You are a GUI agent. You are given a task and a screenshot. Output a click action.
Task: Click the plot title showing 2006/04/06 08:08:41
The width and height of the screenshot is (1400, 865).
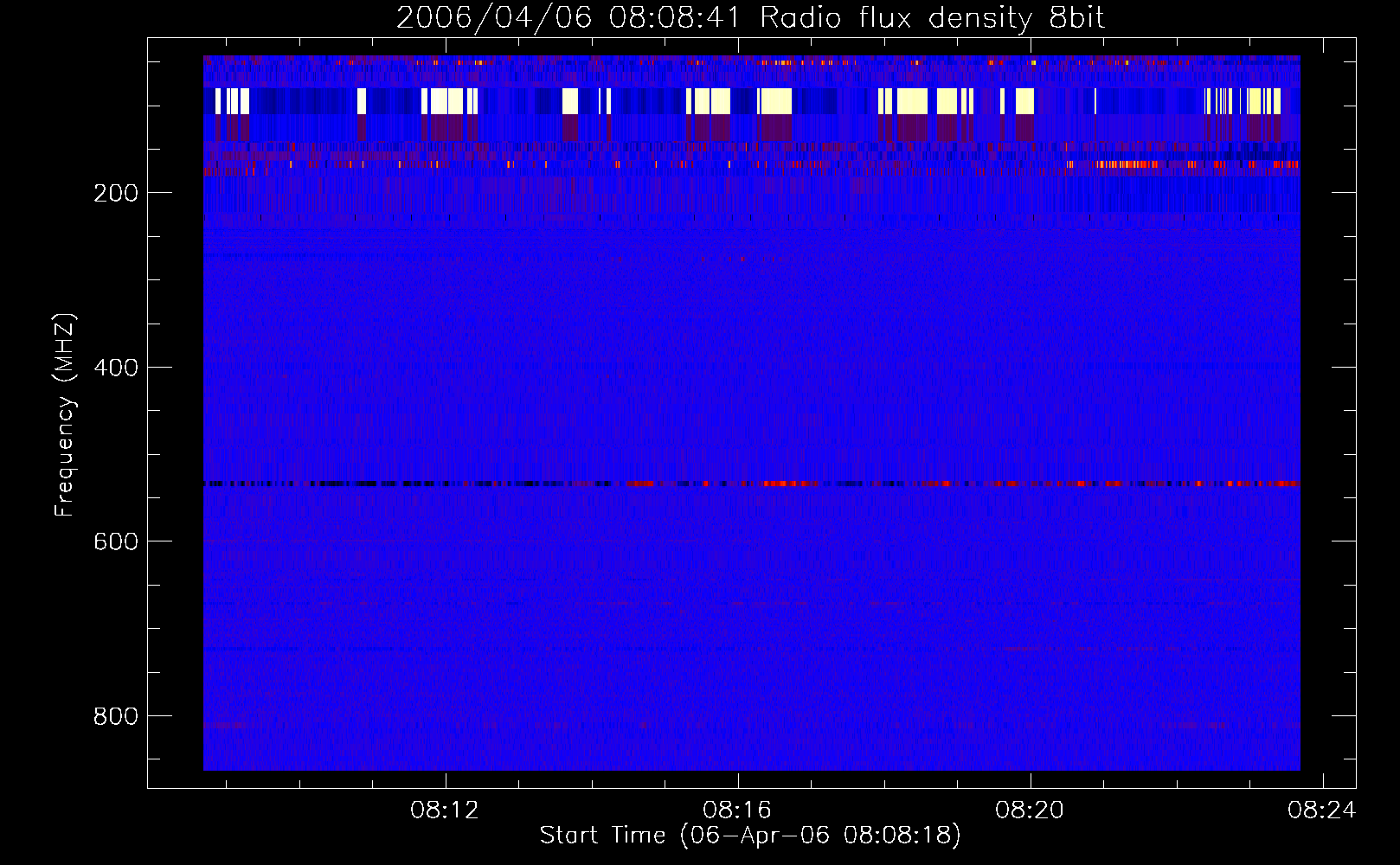click(750, 18)
